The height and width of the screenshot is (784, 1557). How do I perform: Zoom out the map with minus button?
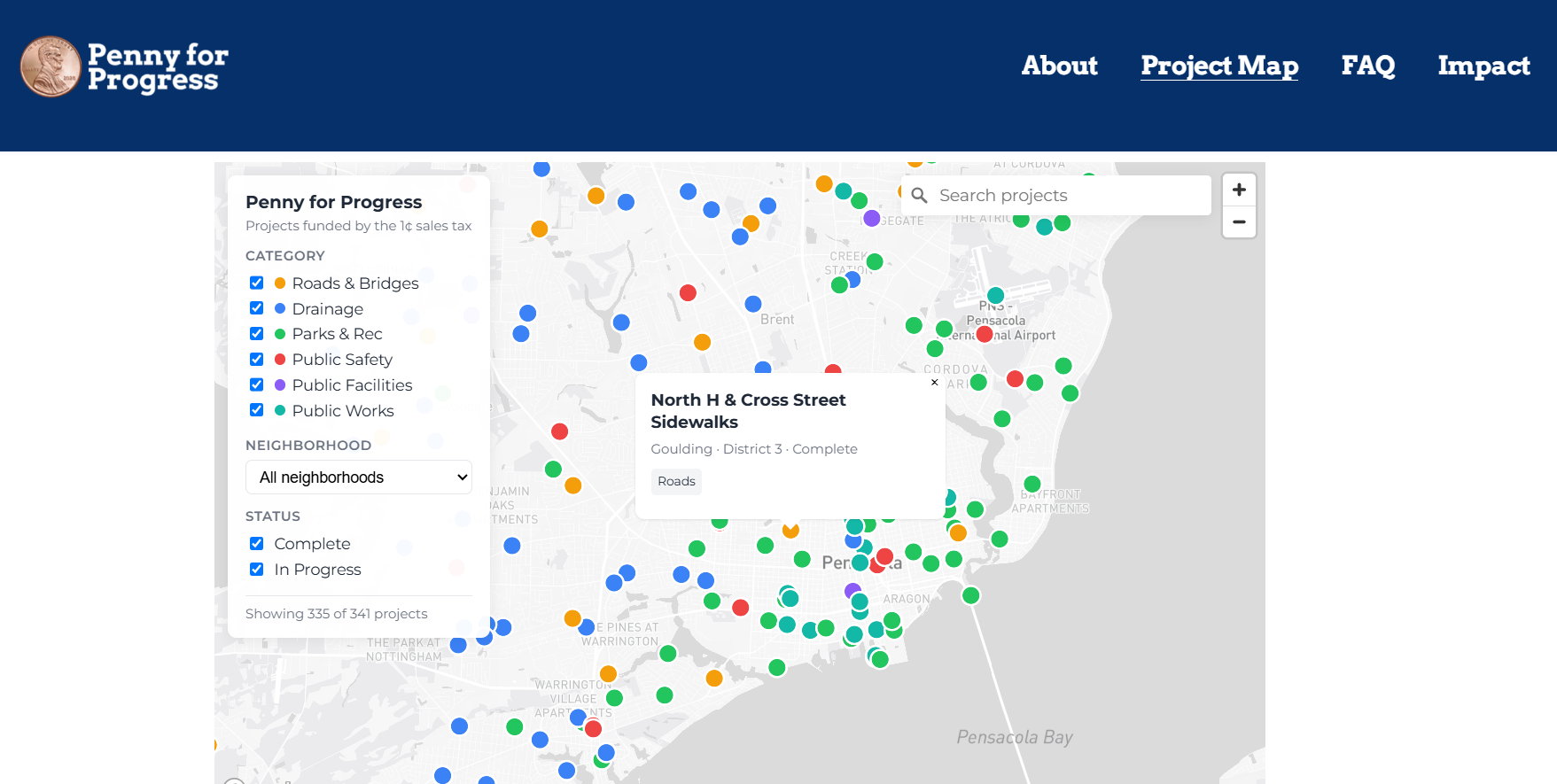point(1239,221)
